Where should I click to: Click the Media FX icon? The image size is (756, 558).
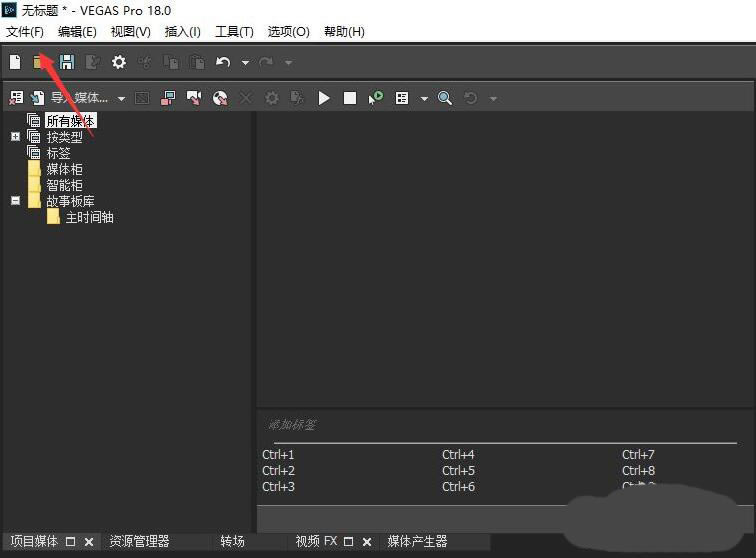[x=297, y=98]
